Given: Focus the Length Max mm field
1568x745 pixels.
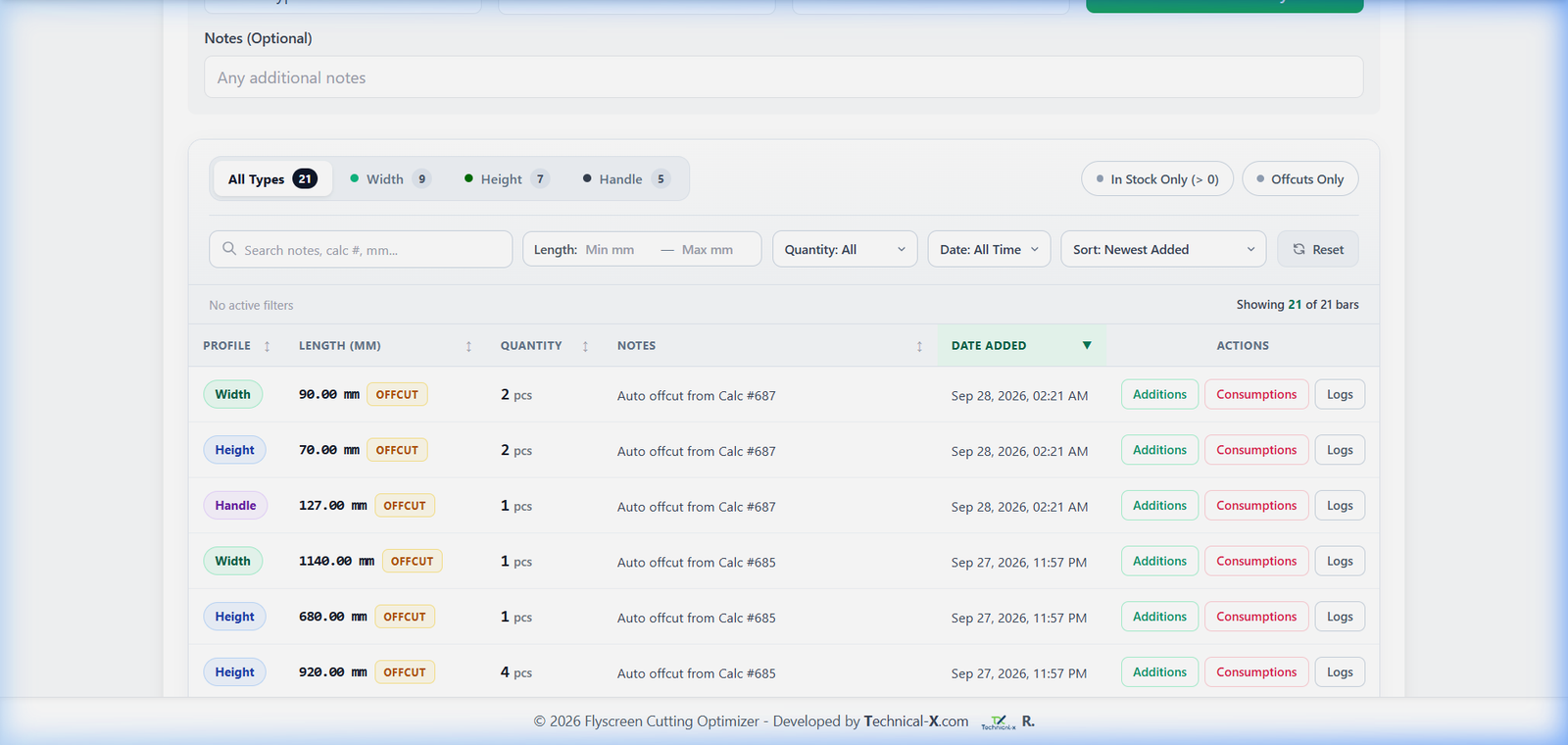Looking at the screenshot, I should [715, 250].
